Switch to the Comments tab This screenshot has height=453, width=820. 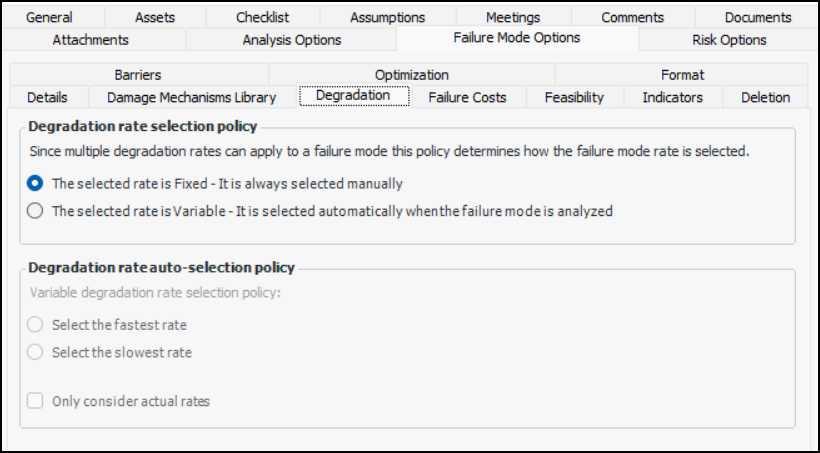click(x=632, y=17)
